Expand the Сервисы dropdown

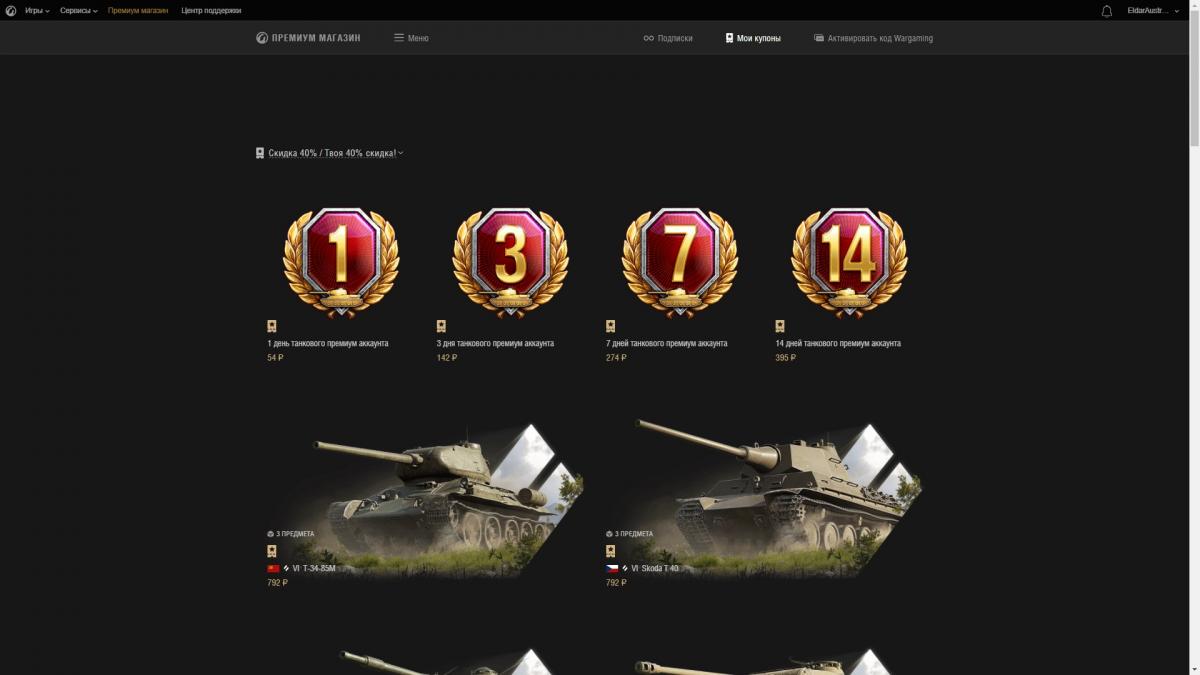(79, 10)
